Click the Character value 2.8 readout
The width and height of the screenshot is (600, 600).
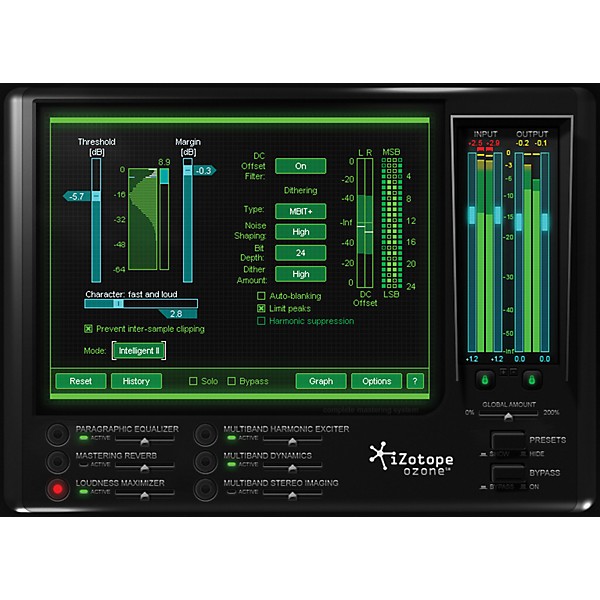tap(178, 314)
